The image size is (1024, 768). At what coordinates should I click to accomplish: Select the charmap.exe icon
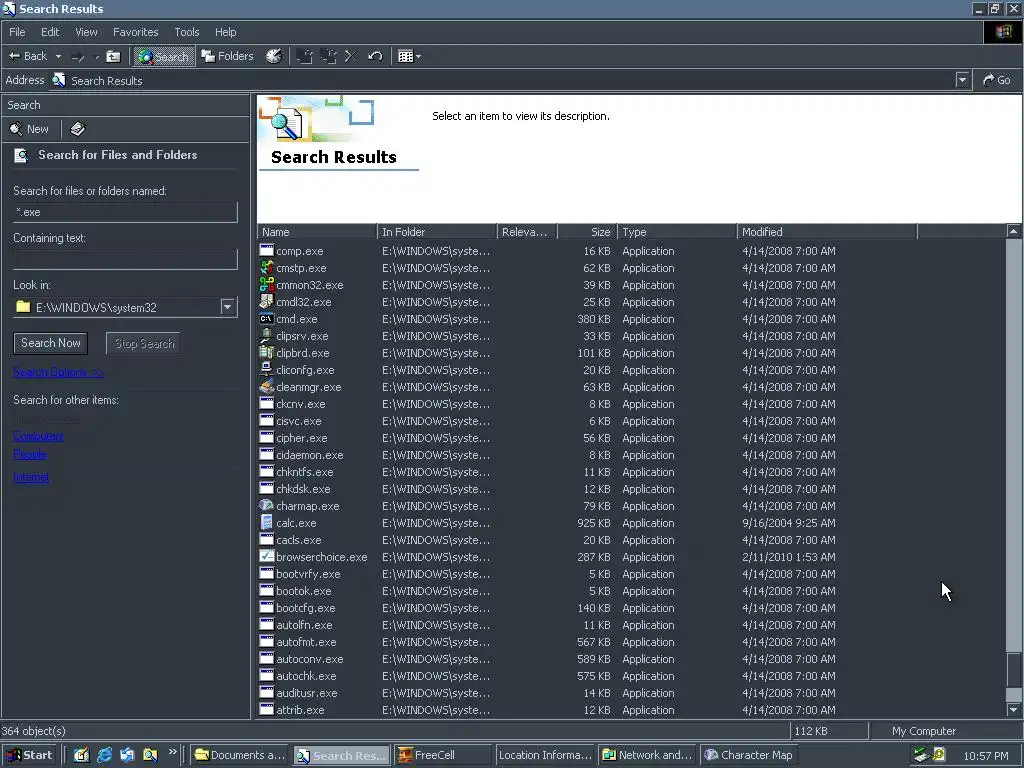(266, 505)
